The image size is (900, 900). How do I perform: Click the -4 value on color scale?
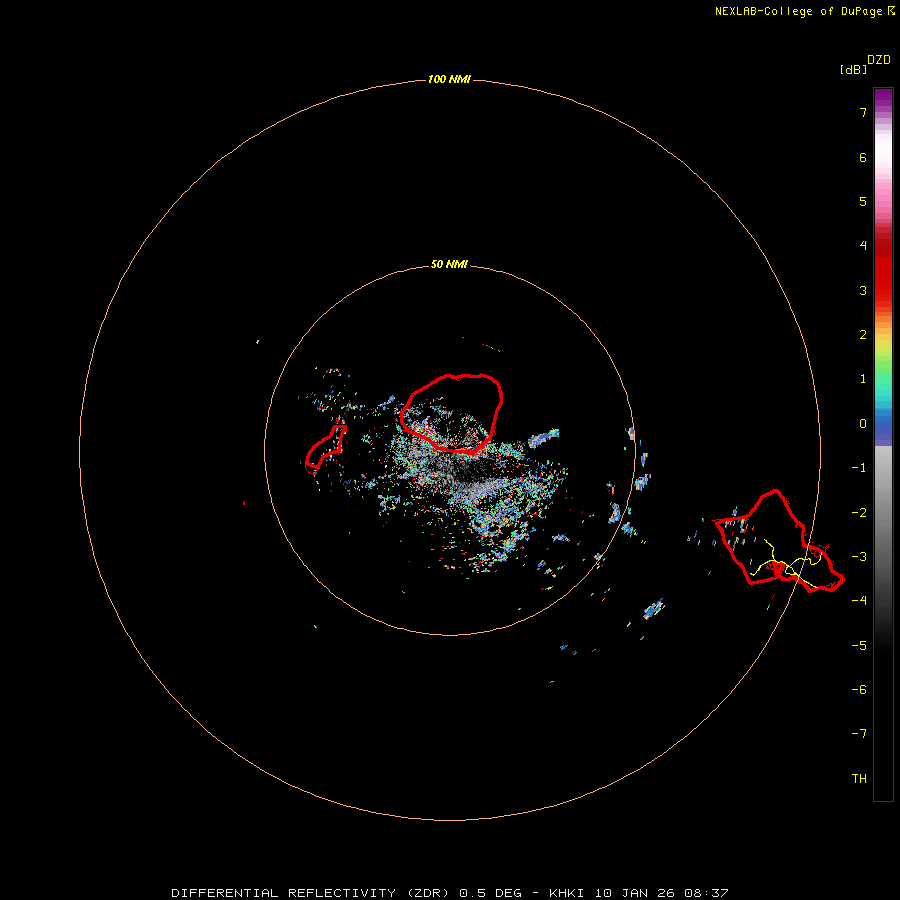click(x=859, y=600)
